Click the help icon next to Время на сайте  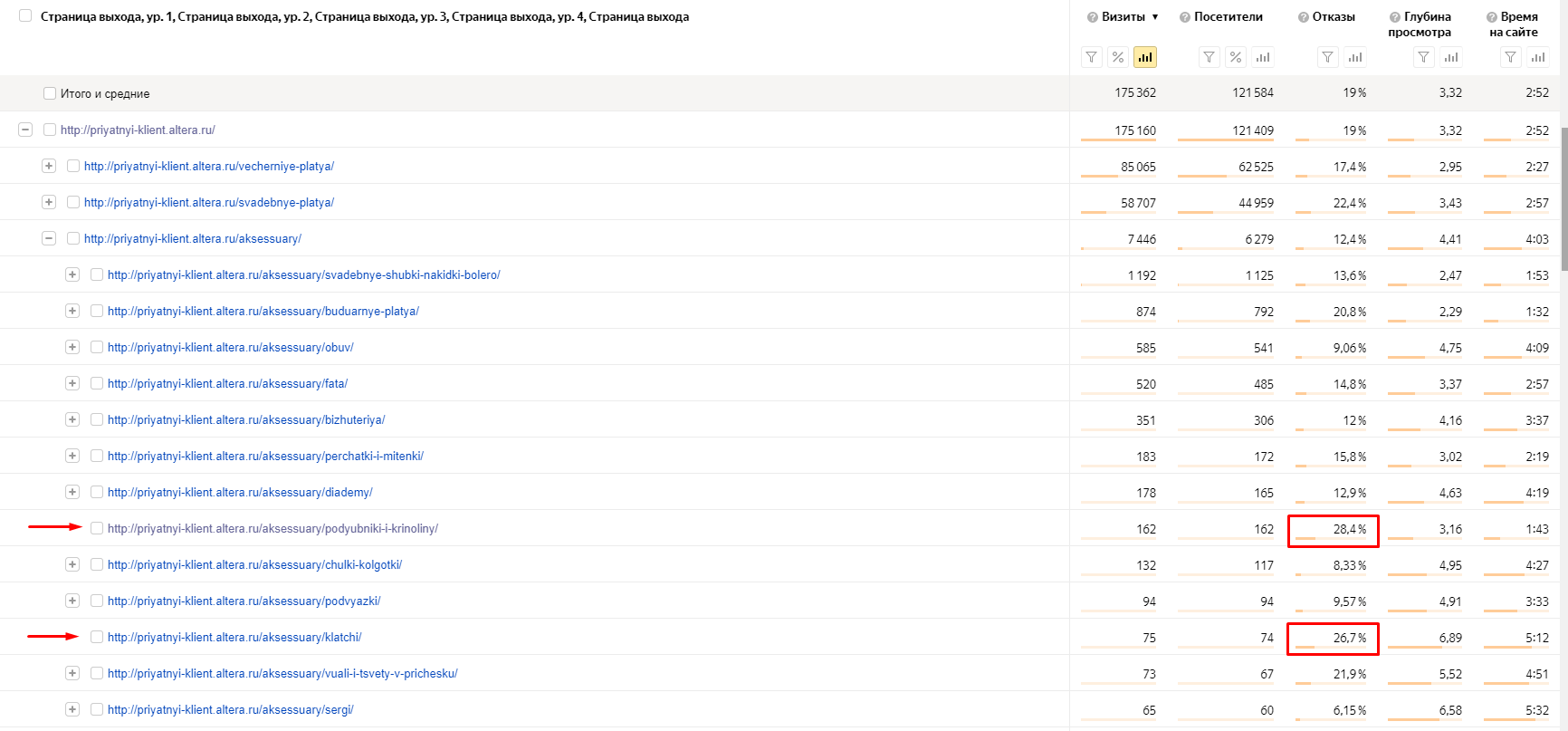1492,17
